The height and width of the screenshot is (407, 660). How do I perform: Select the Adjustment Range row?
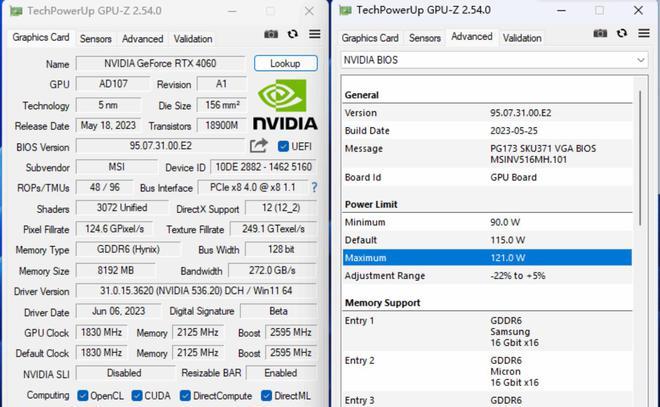coord(487,276)
